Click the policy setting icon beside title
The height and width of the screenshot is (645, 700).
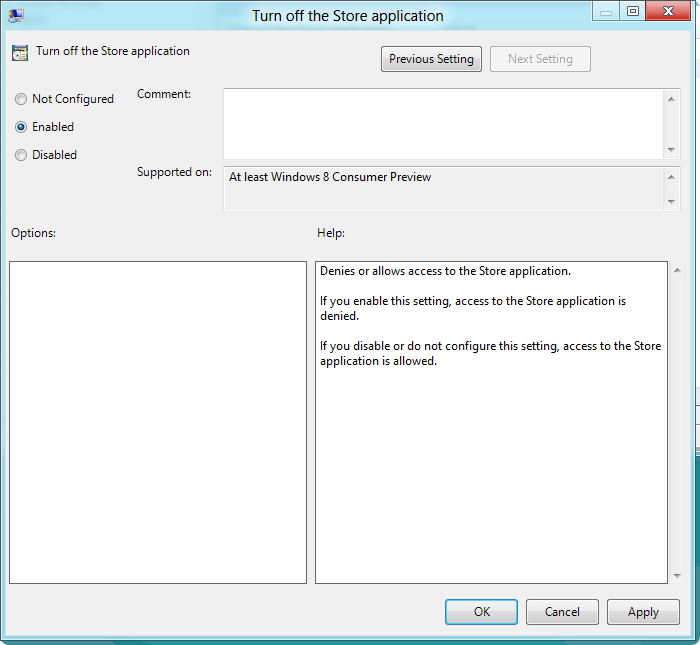(20, 53)
